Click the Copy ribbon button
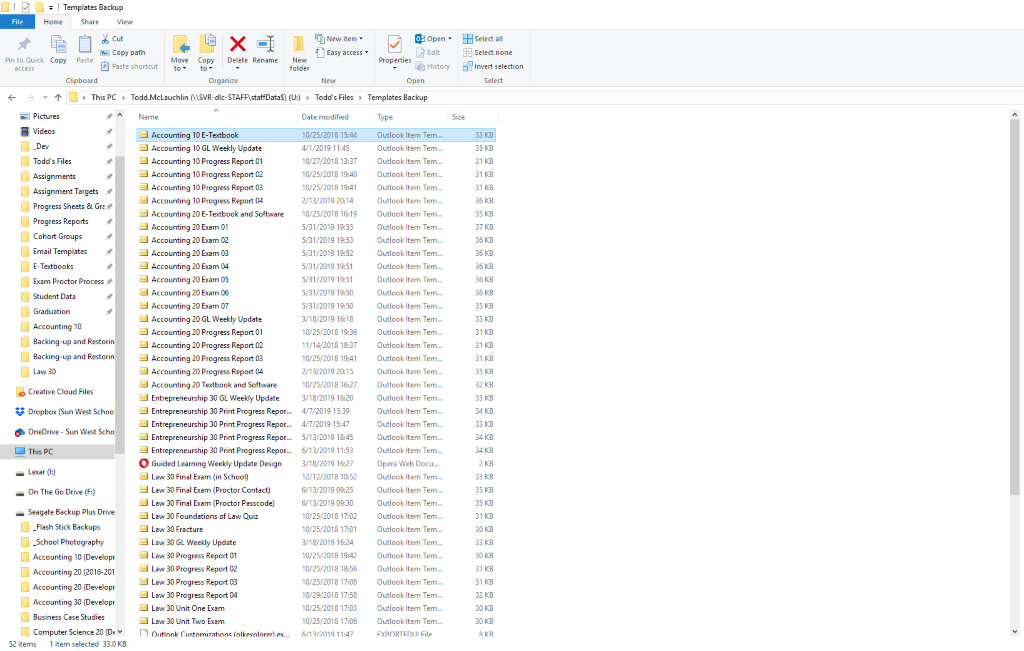 [x=58, y=50]
